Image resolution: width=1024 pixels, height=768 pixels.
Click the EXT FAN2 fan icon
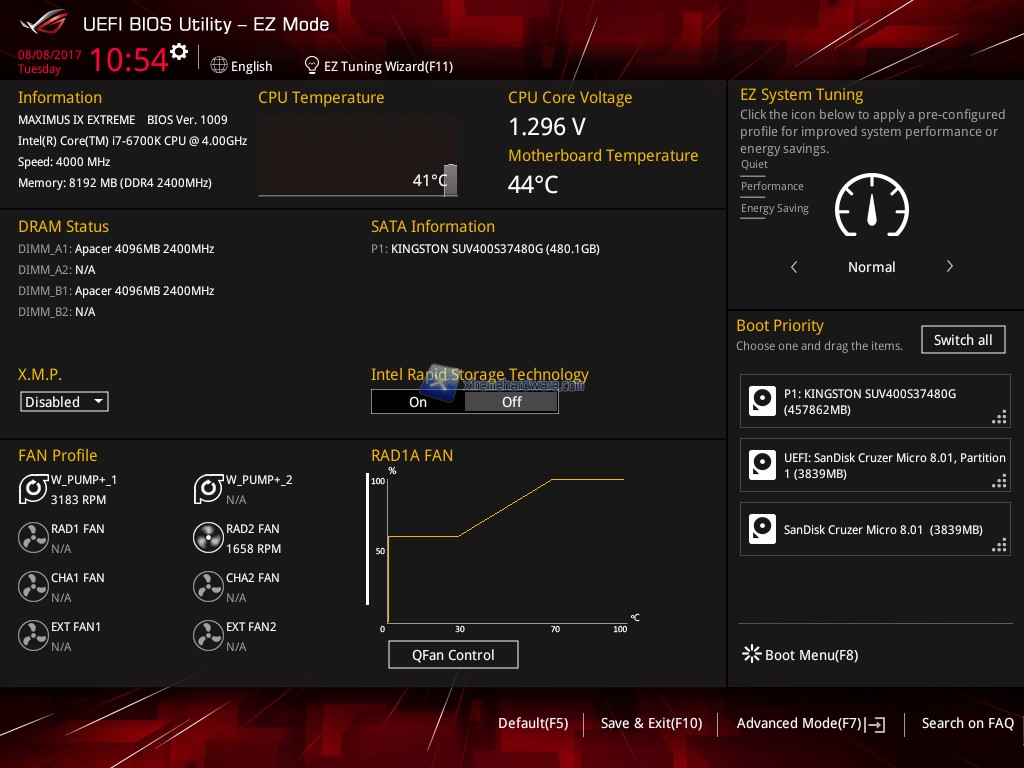(x=208, y=636)
